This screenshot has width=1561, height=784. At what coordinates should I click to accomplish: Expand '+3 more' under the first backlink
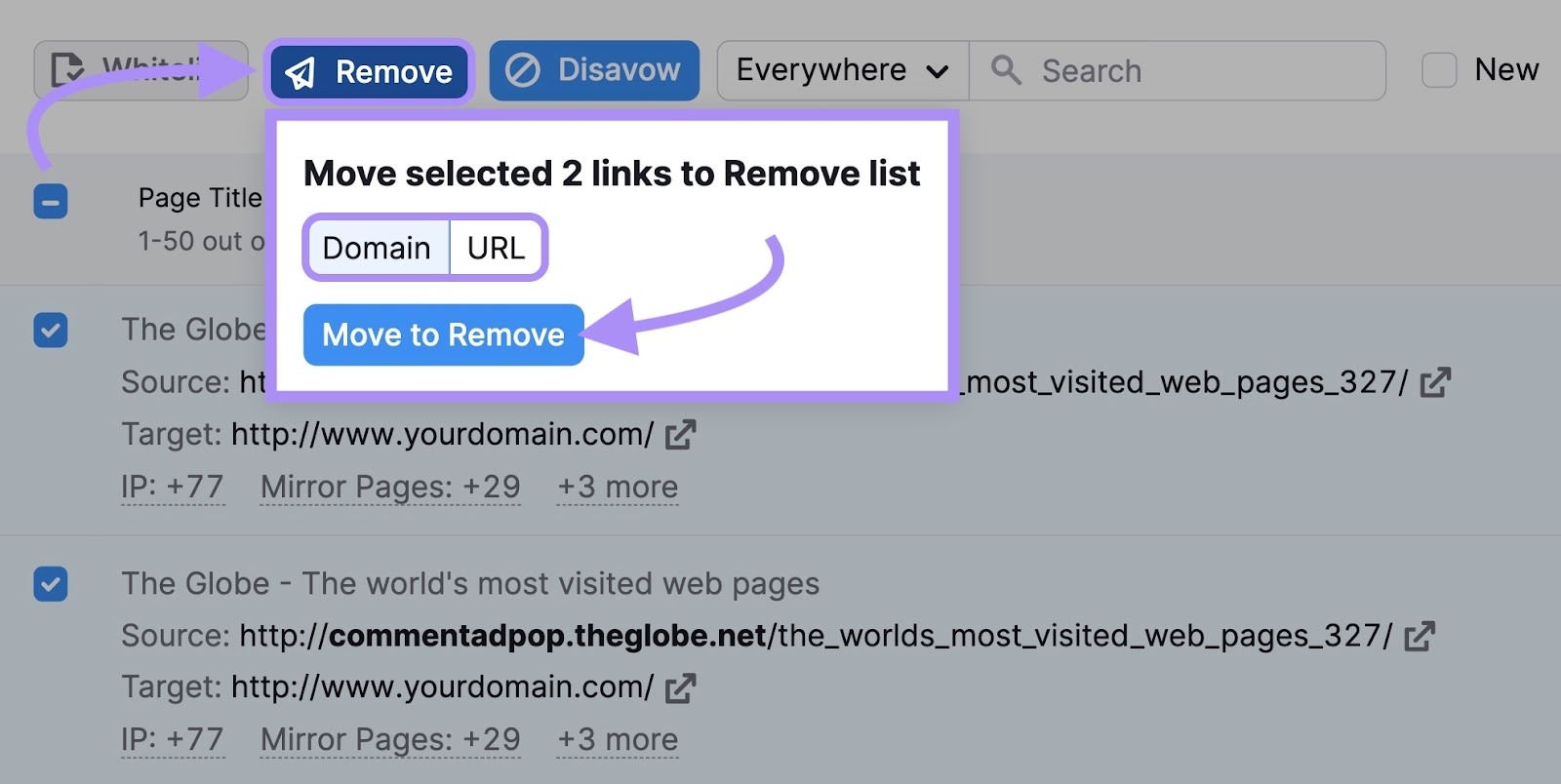point(618,487)
